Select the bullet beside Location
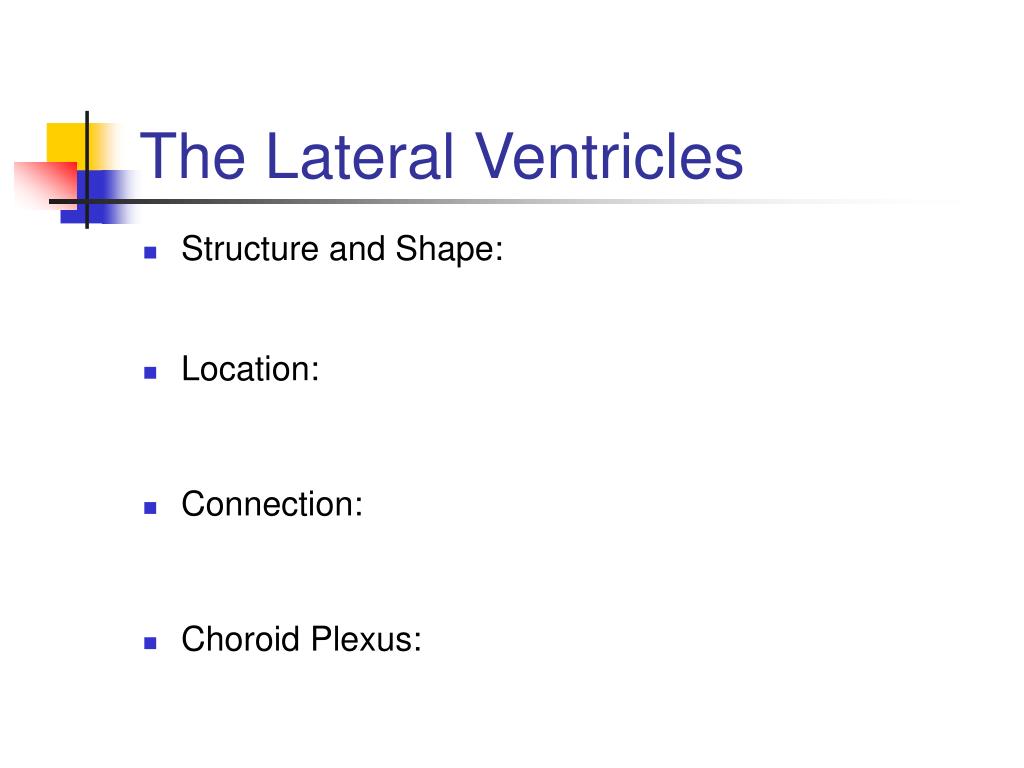This screenshot has height=768, width=1024. point(150,373)
